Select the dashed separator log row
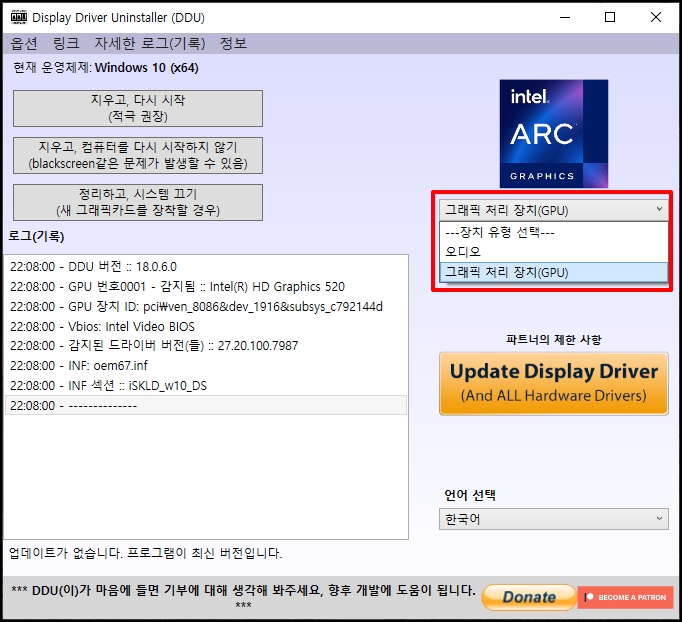This screenshot has height=622, width=682. coord(206,405)
